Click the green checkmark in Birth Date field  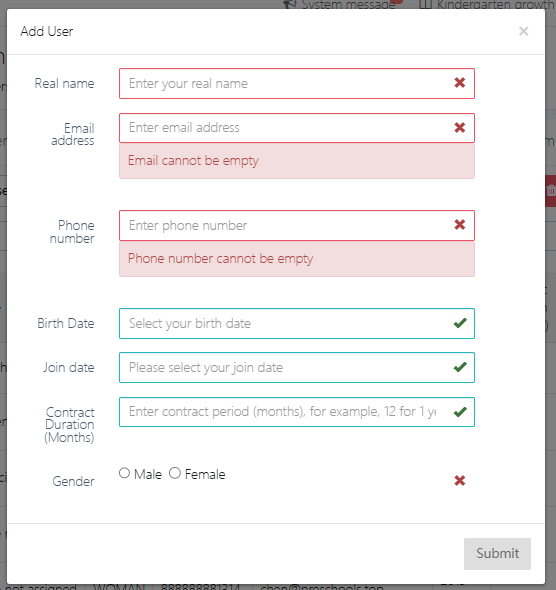pos(460,323)
